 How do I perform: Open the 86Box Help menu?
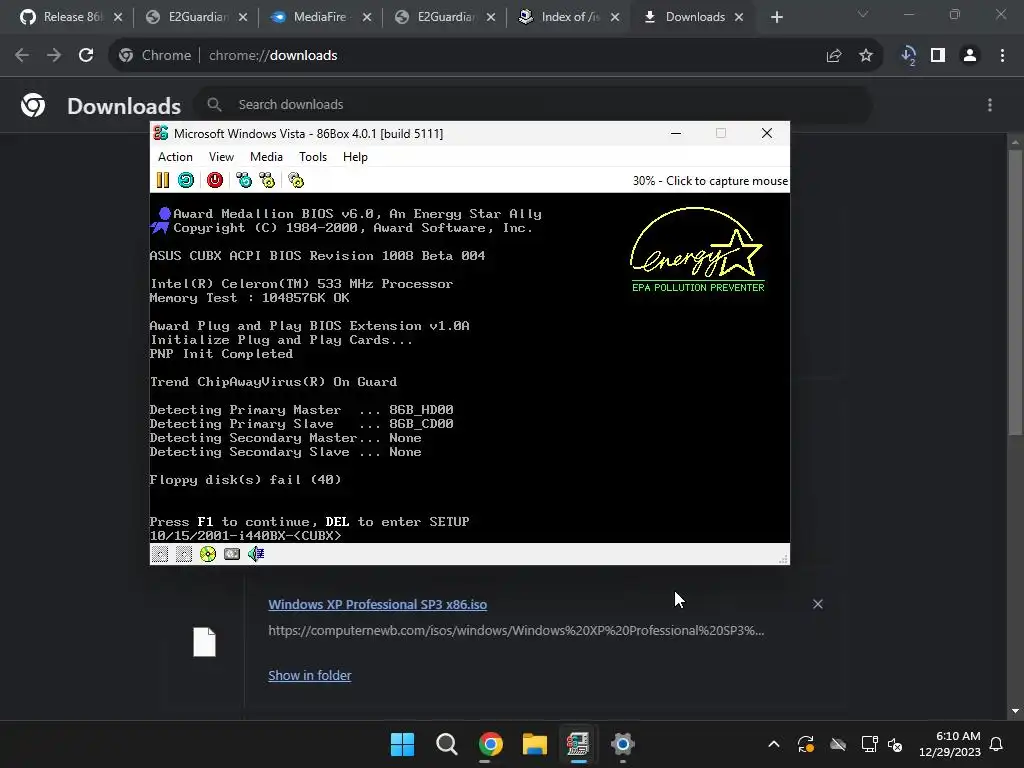[x=355, y=157]
